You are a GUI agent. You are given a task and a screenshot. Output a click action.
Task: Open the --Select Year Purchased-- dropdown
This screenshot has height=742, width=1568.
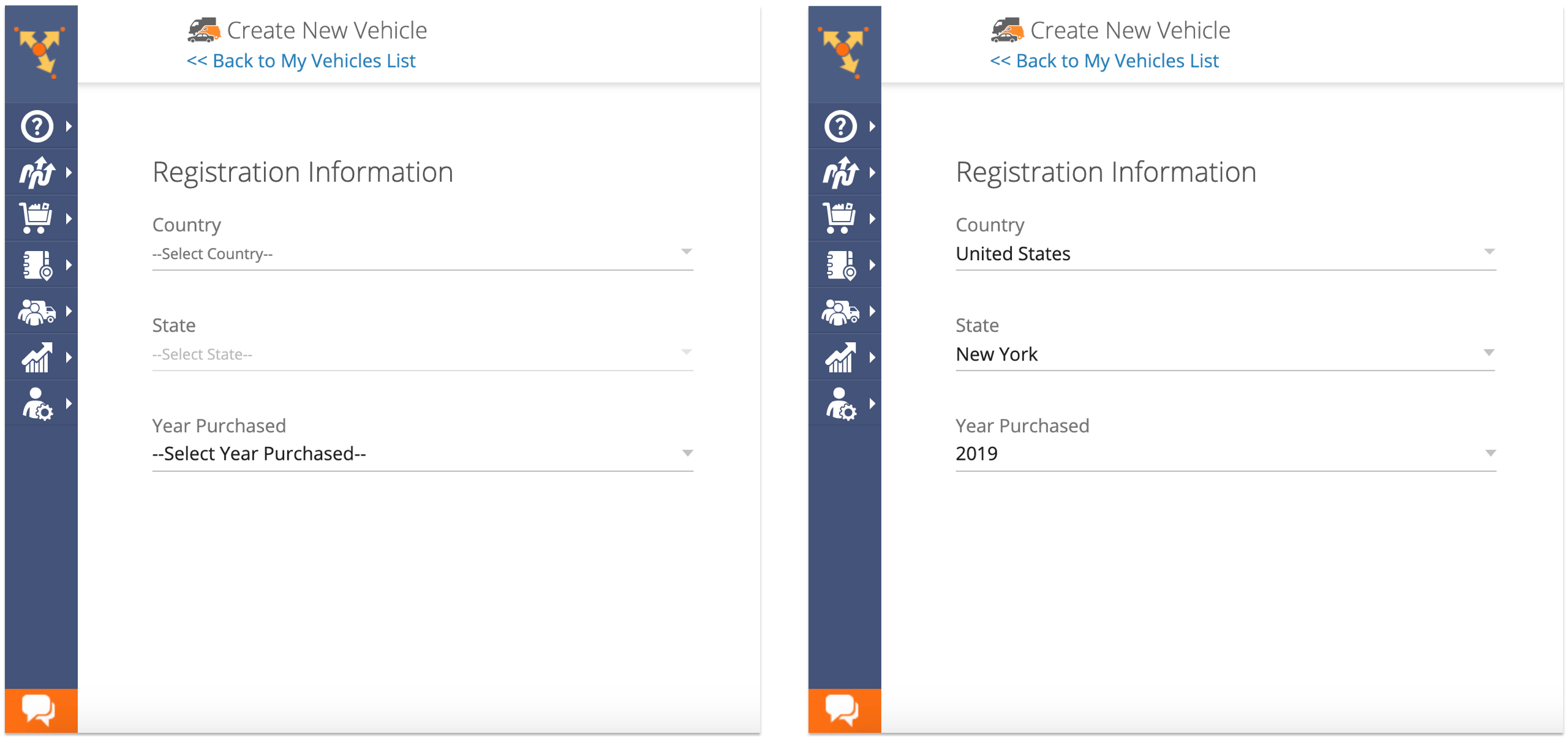click(x=423, y=454)
